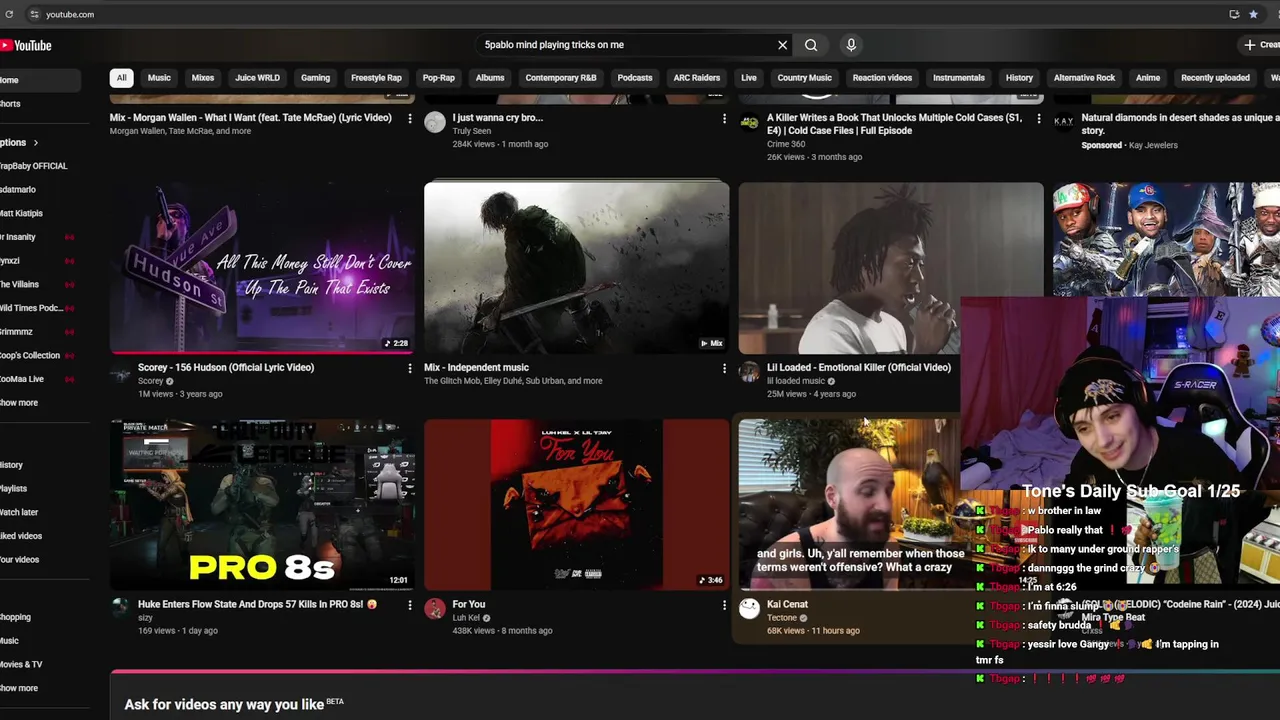Select the Music filter chip
Viewport: 1280px width, 720px height.
(159, 78)
